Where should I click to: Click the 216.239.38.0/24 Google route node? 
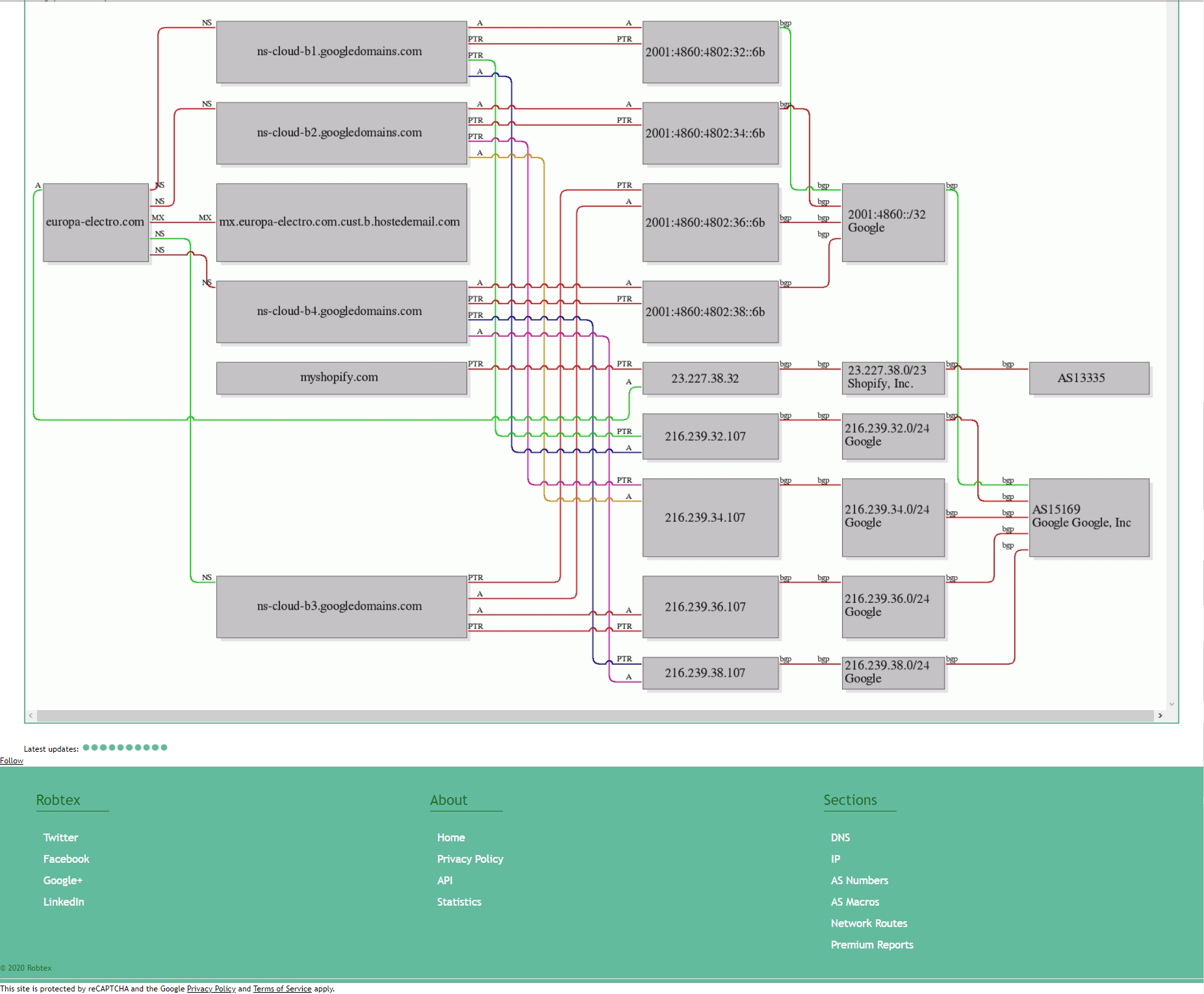pos(893,673)
